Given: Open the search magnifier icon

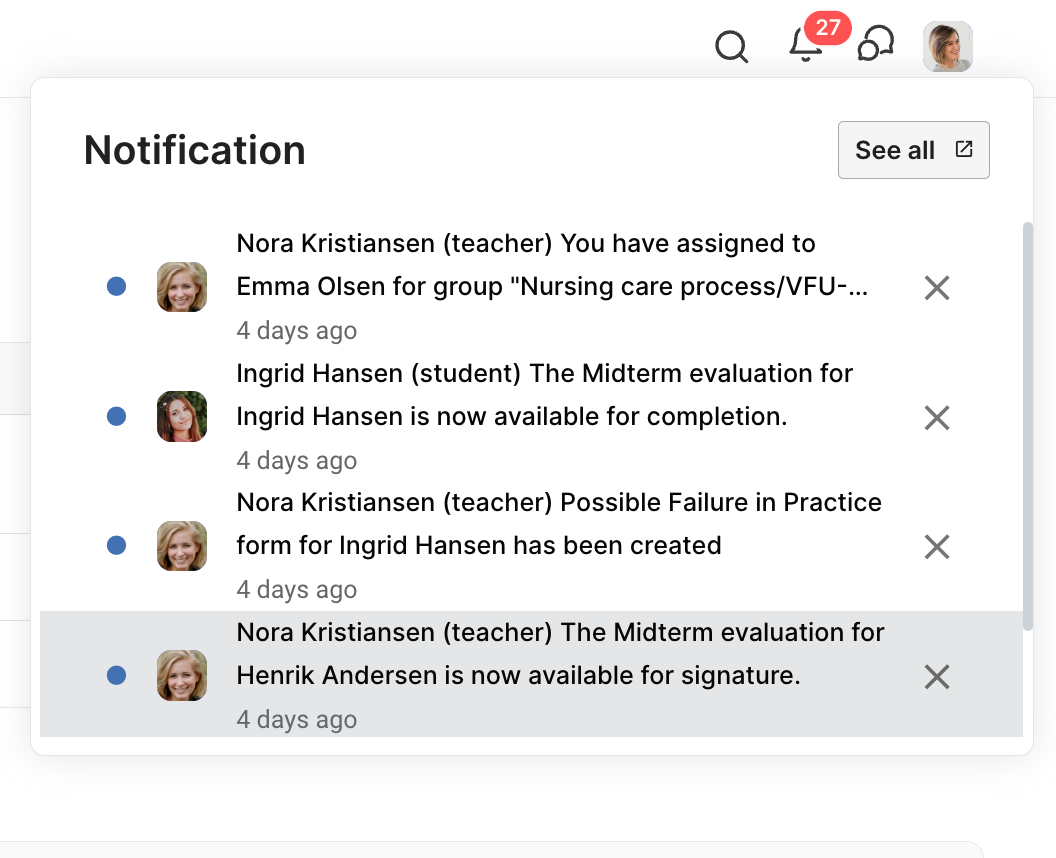Looking at the screenshot, I should tap(732, 46).
